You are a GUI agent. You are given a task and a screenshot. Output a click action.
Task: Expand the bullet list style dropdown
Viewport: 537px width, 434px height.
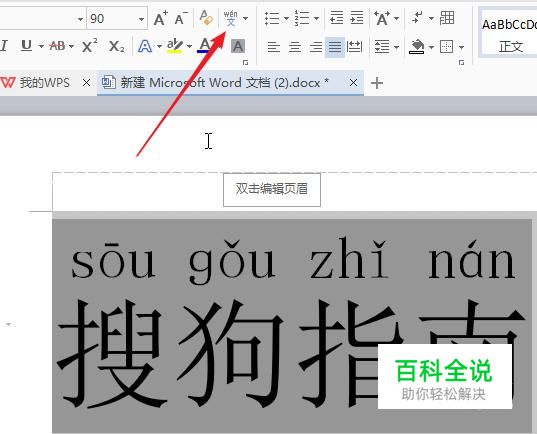coord(286,18)
